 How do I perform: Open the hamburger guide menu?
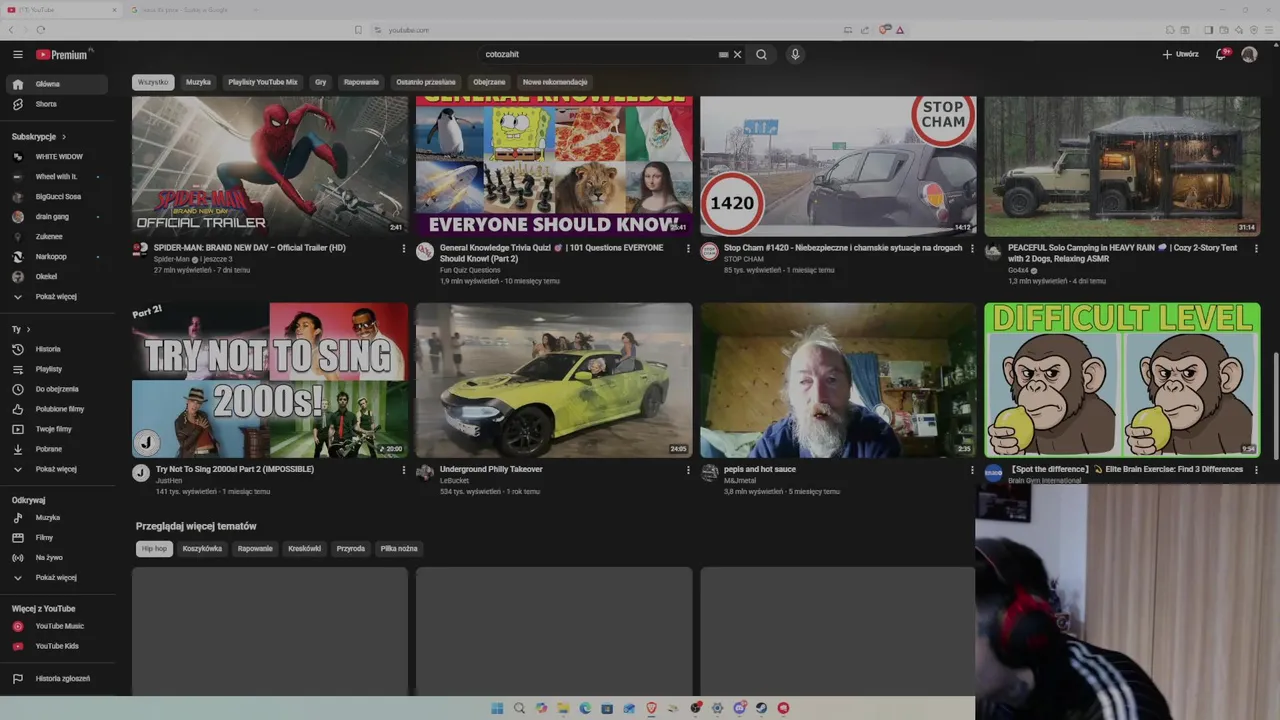[18, 54]
